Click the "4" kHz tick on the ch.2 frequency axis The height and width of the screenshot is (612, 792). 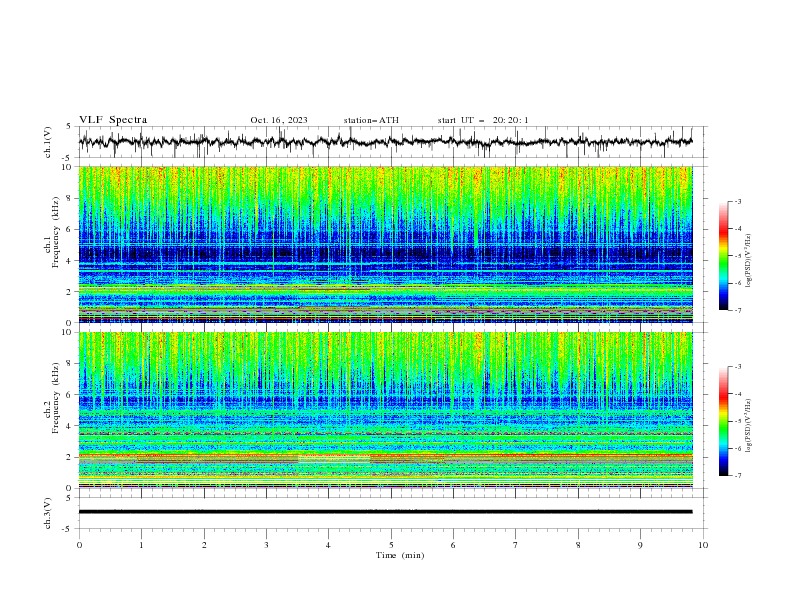coord(70,426)
